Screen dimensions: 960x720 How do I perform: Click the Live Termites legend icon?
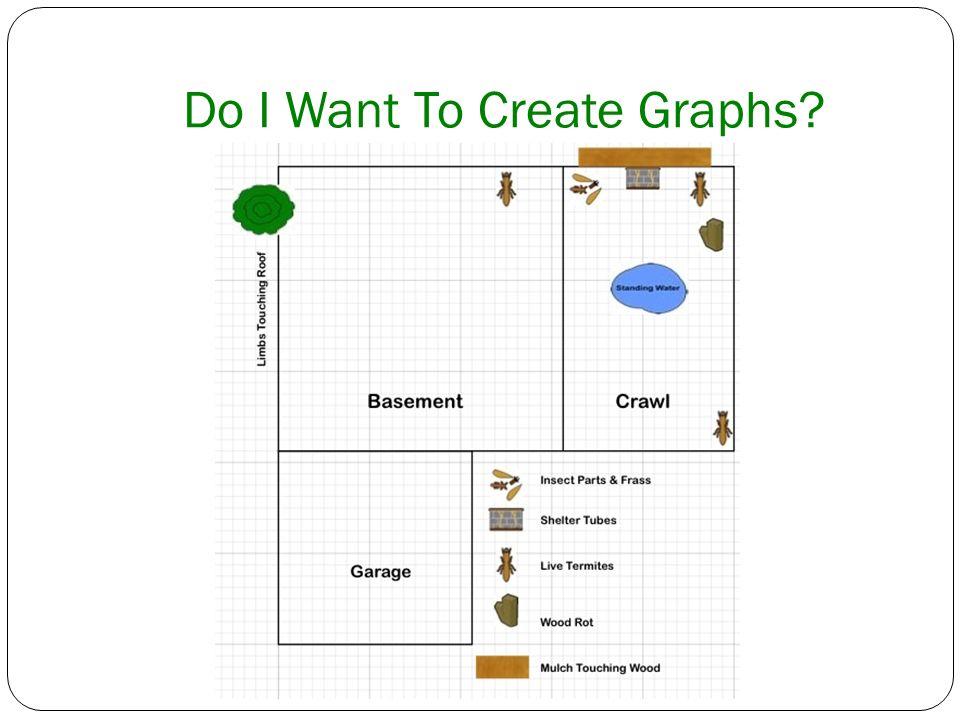[x=506, y=564]
